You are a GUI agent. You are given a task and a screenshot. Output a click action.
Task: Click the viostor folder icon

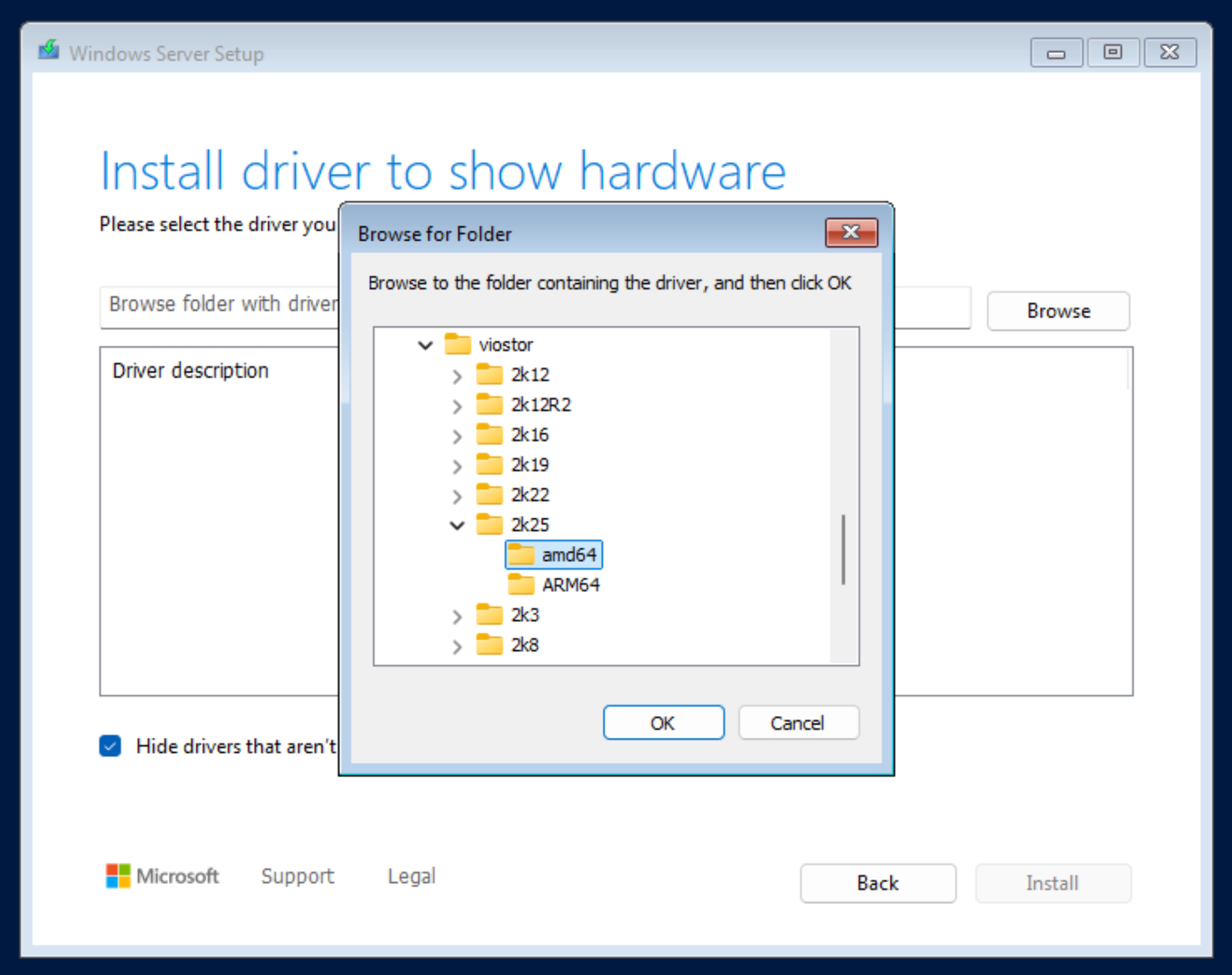click(457, 344)
